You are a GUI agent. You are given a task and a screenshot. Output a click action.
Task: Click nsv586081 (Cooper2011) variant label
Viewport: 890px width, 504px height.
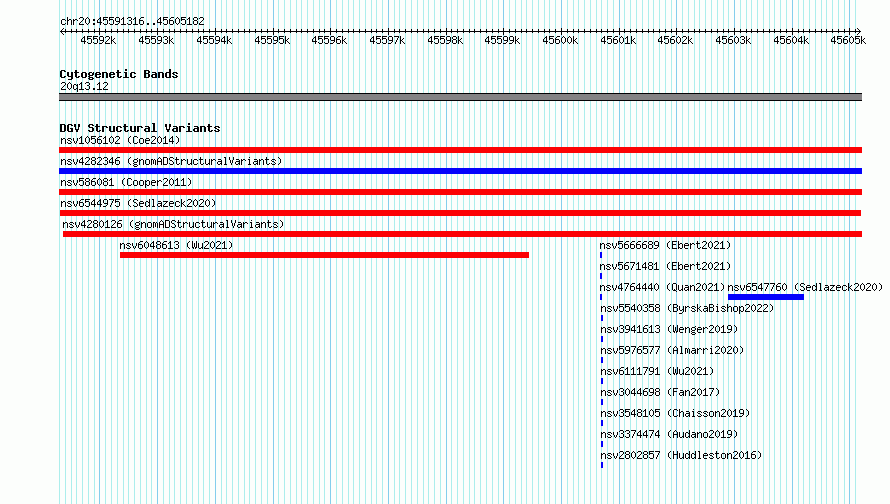126,182
